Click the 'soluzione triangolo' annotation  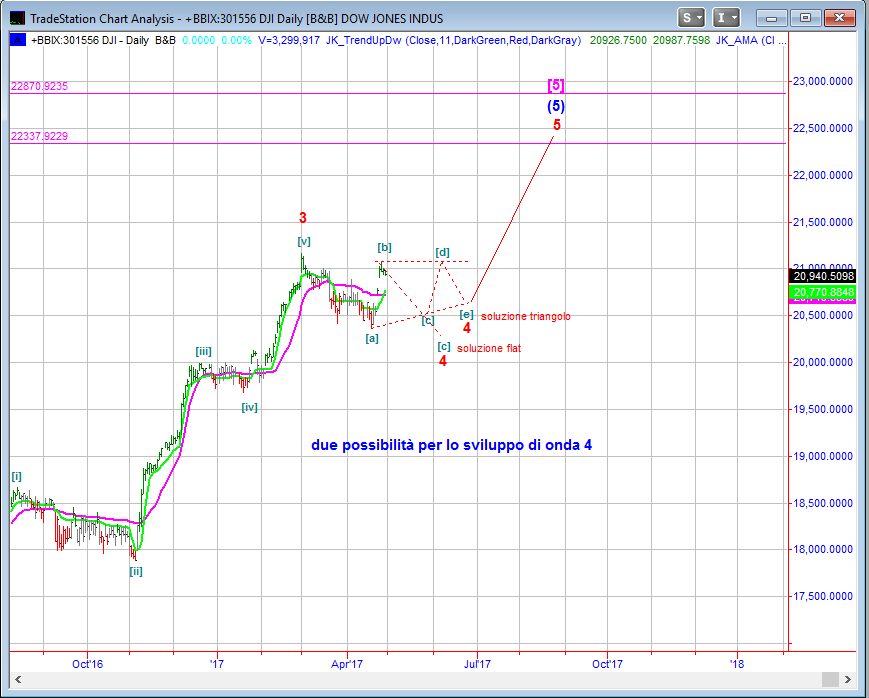pos(525,317)
